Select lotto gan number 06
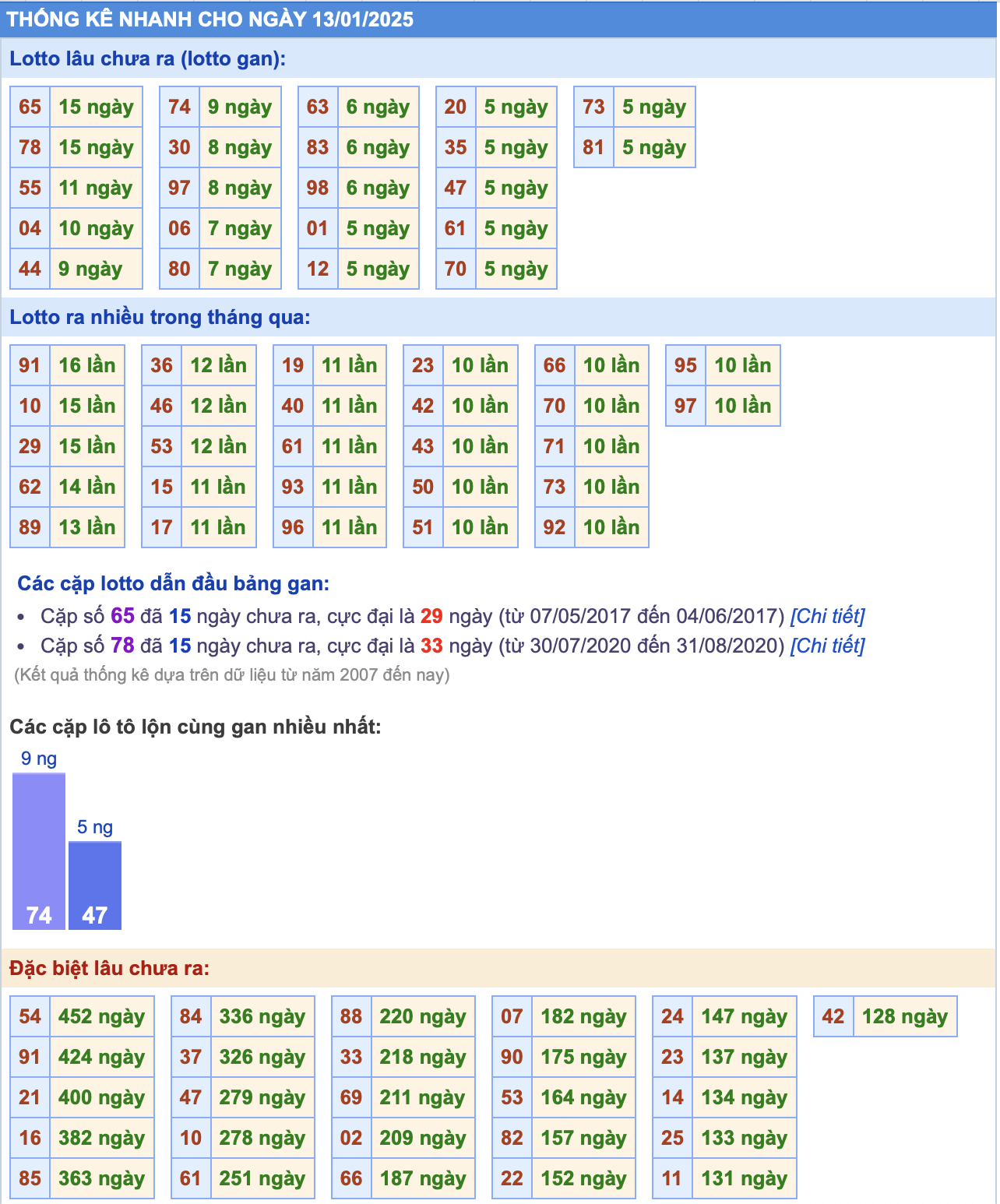1000x1204 pixels. click(180, 228)
